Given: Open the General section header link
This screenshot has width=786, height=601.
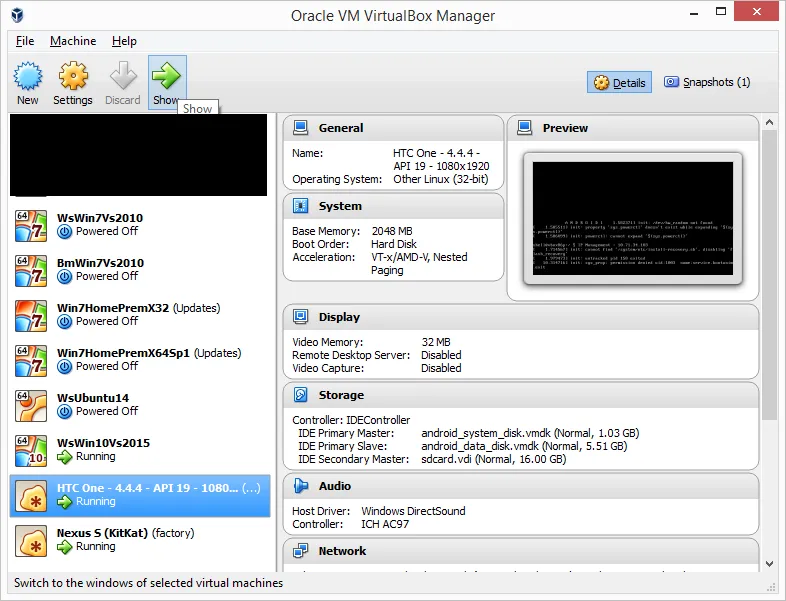Looking at the screenshot, I should click(341, 128).
